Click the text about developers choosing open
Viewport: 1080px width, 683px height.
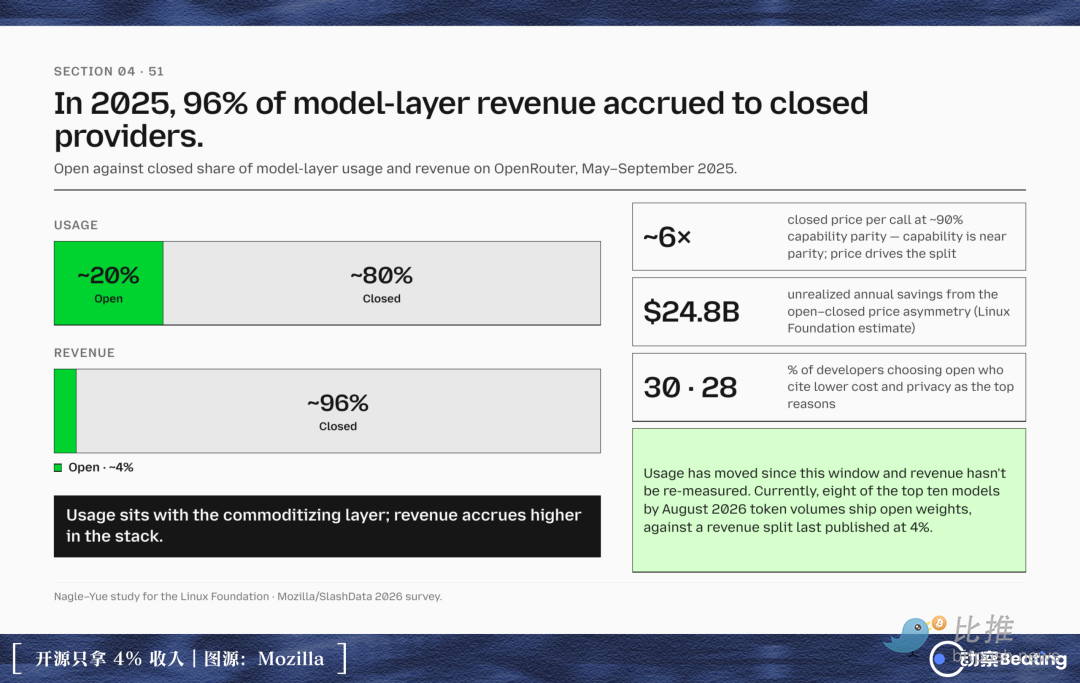(901, 387)
